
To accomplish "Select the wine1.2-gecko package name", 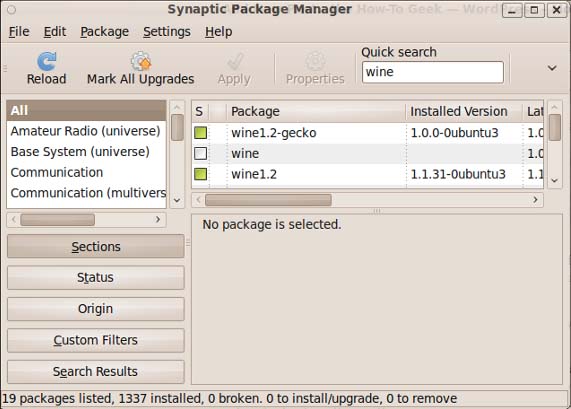I will 273,133.
